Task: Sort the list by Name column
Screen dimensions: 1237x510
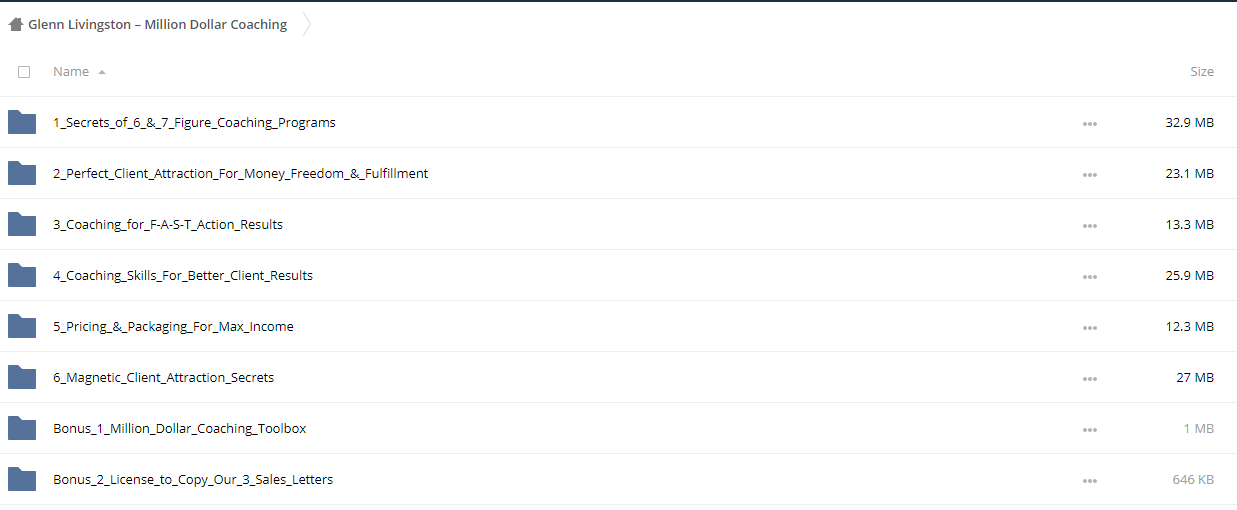Action: pyautogui.click(x=71, y=72)
